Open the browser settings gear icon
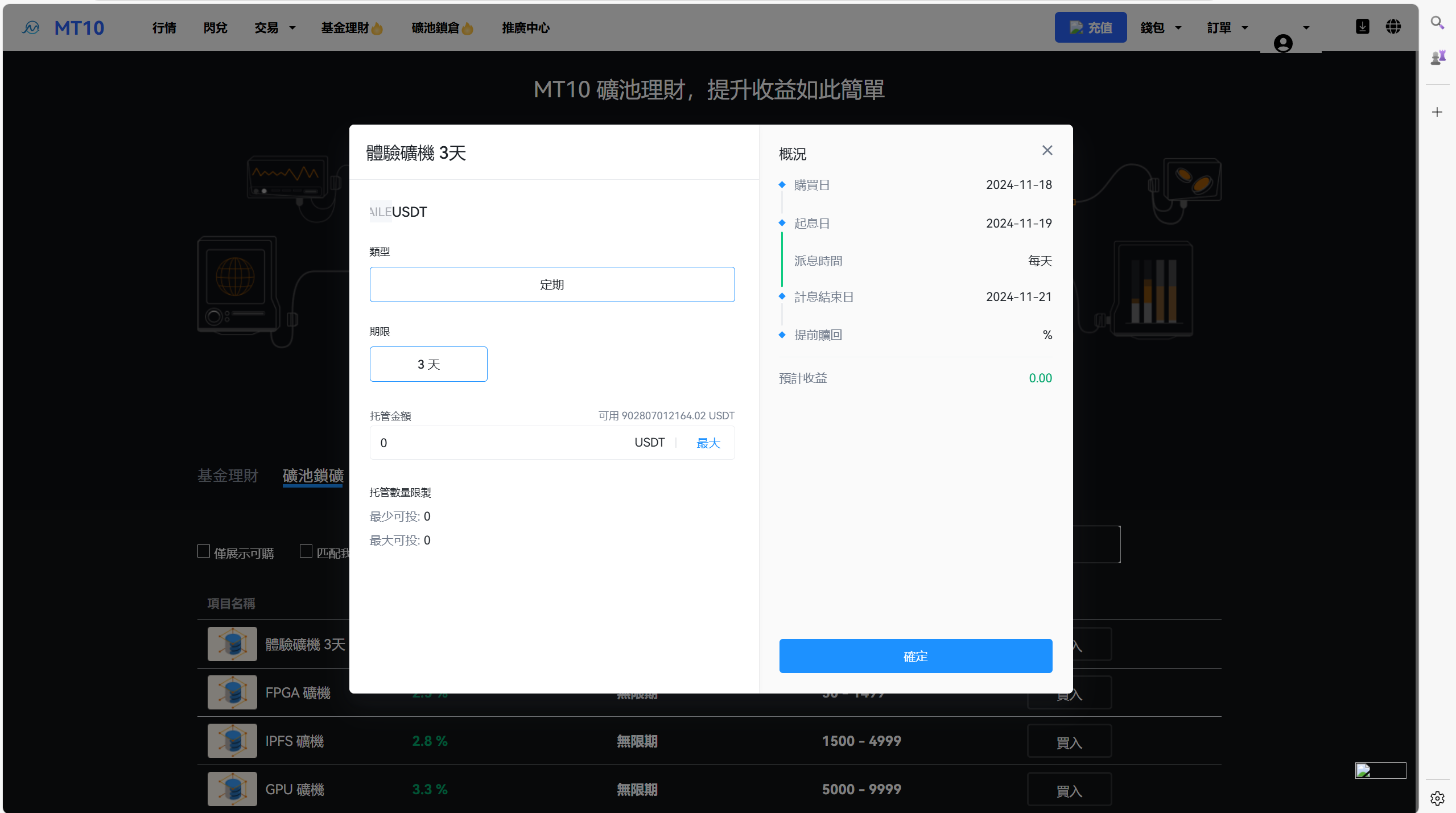This screenshot has height=813, width=1456. click(1438, 798)
